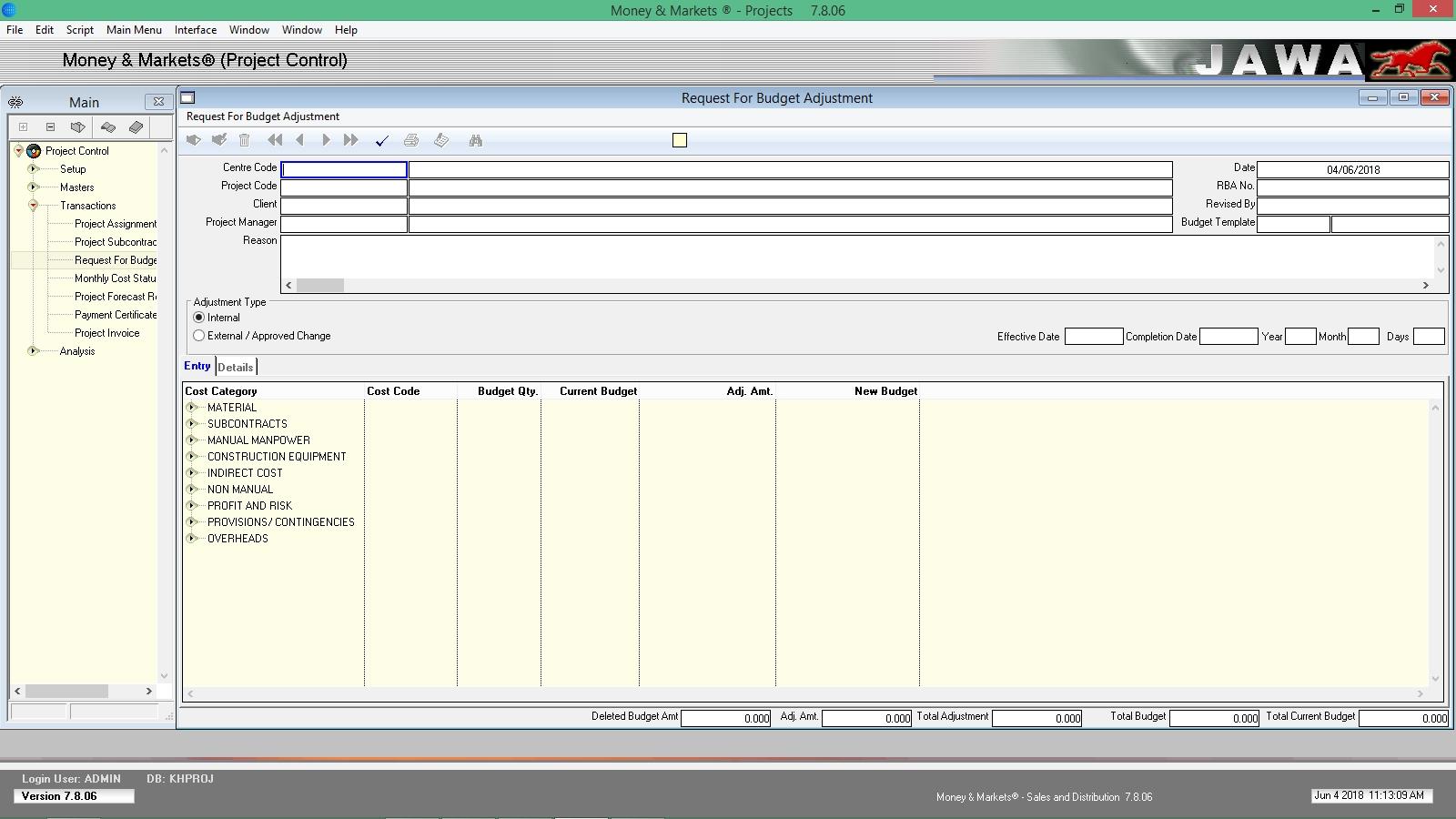Click the printer icon

pyautogui.click(x=411, y=140)
